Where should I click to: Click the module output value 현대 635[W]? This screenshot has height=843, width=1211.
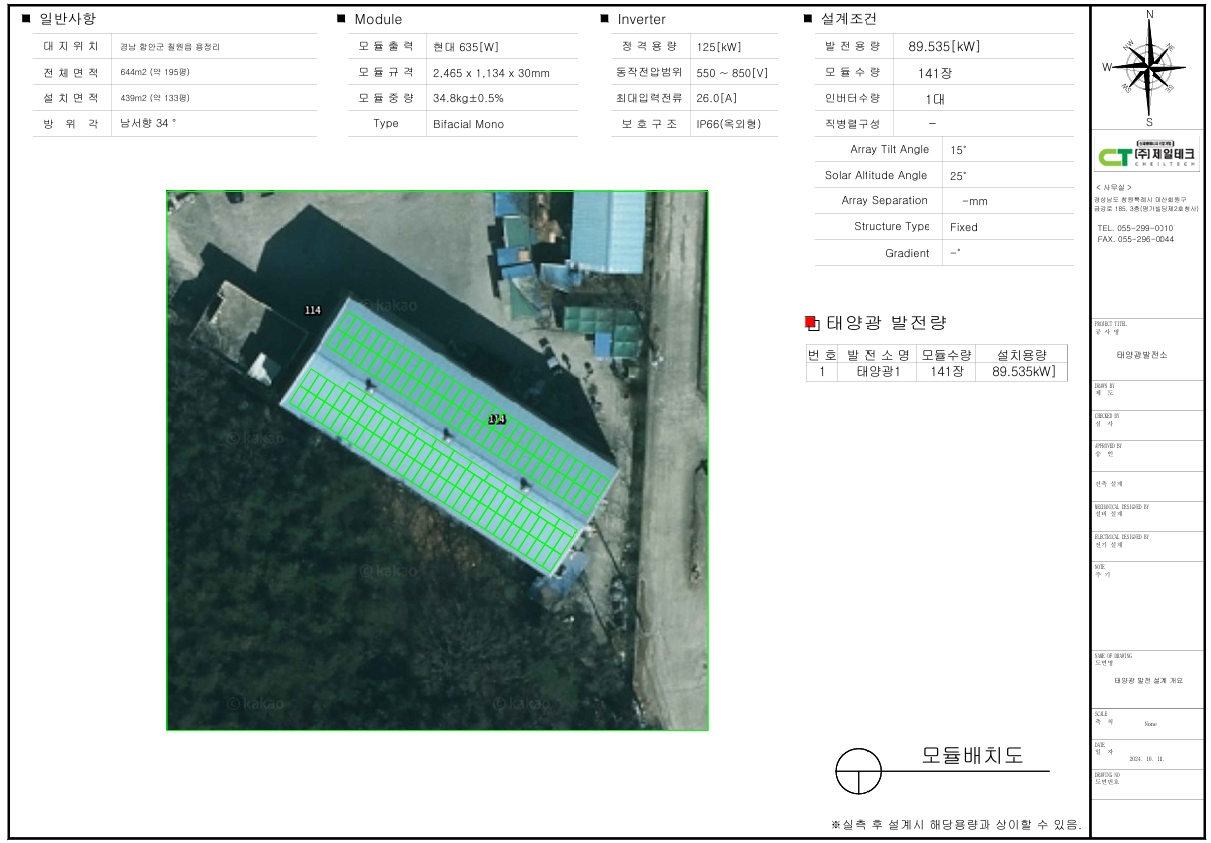pyautogui.click(x=464, y=46)
